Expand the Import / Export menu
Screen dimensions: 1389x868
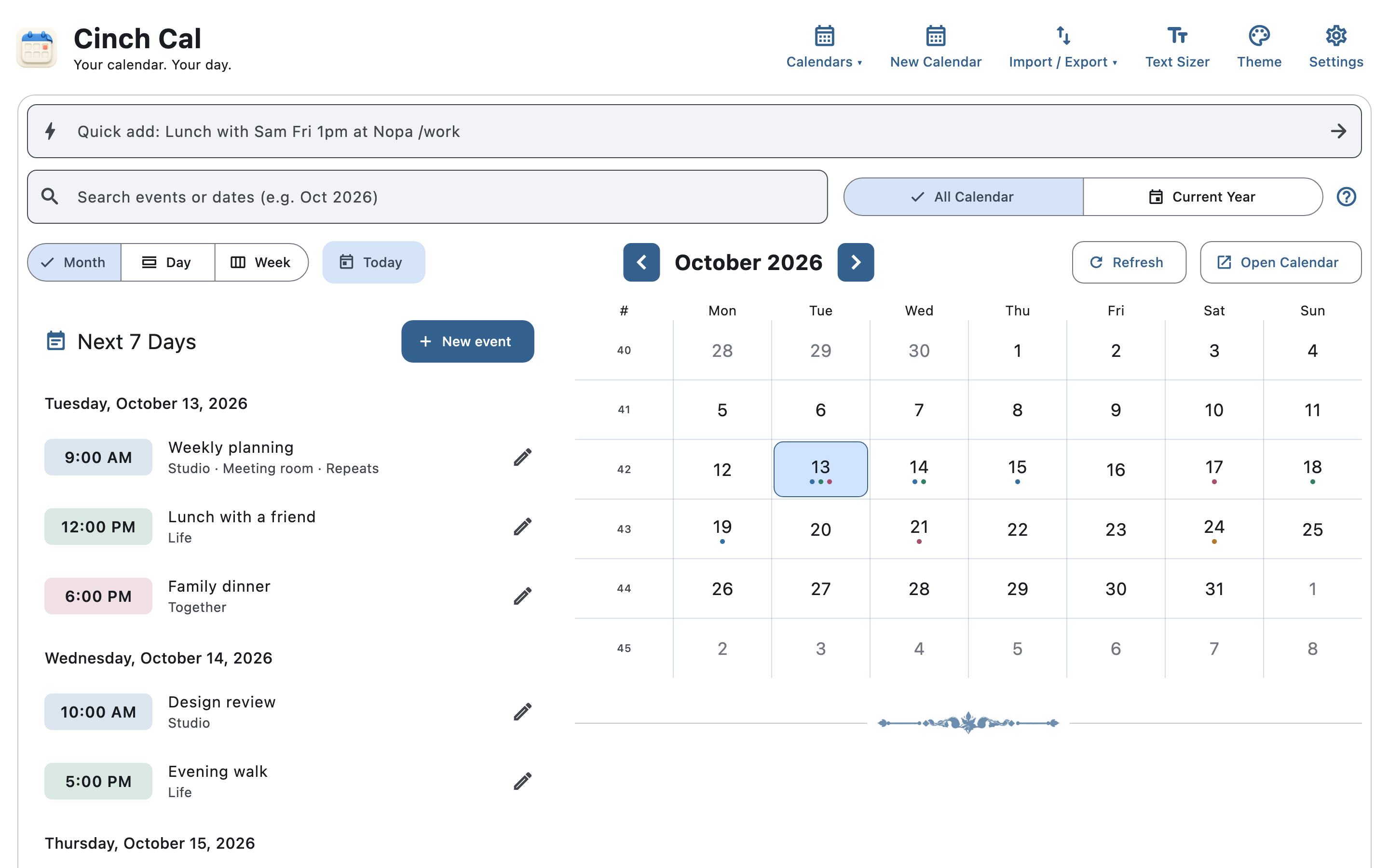(x=1063, y=47)
